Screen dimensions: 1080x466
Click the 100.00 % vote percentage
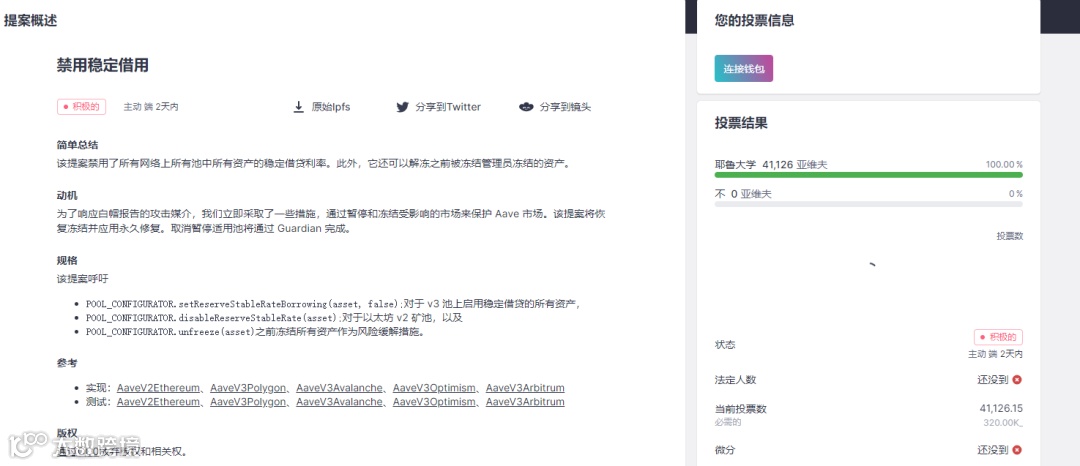pos(1004,165)
